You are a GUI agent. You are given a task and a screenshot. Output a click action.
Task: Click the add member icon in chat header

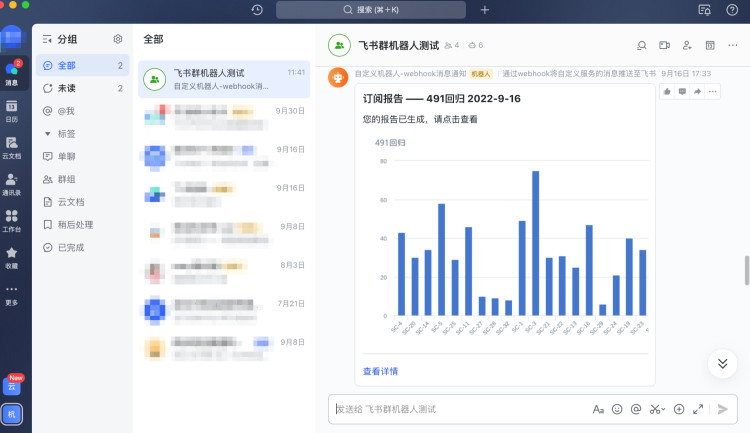[x=687, y=45]
